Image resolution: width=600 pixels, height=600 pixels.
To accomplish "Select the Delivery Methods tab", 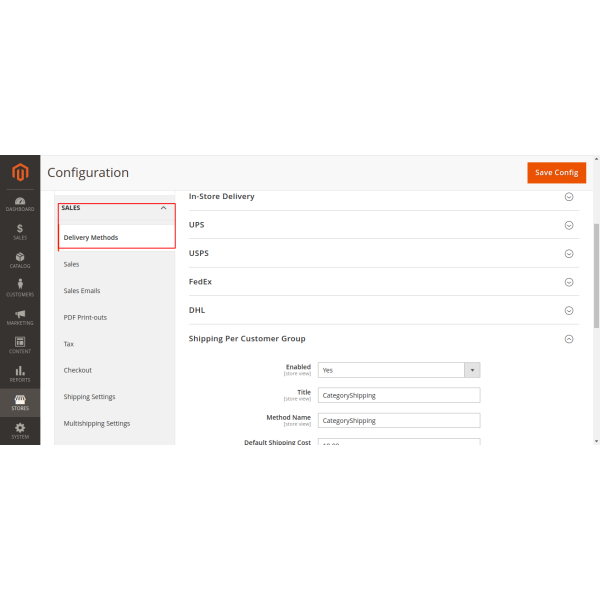I will point(91,238).
